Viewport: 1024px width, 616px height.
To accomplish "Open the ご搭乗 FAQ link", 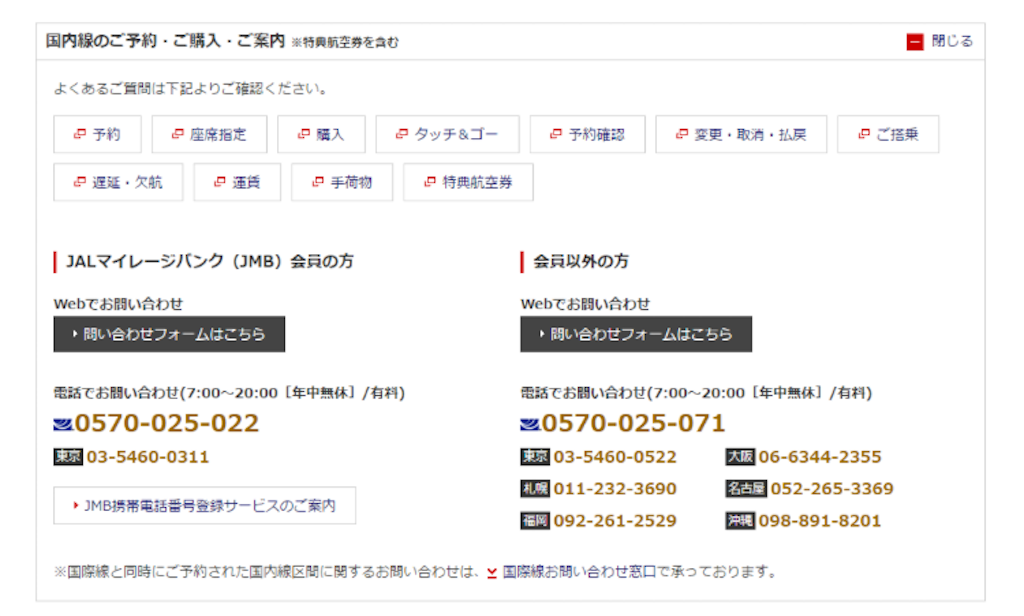I will [888, 135].
